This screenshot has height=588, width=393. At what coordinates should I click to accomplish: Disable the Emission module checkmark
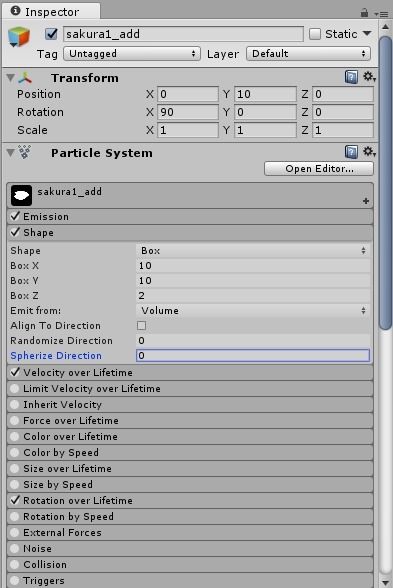click(x=15, y=216)
